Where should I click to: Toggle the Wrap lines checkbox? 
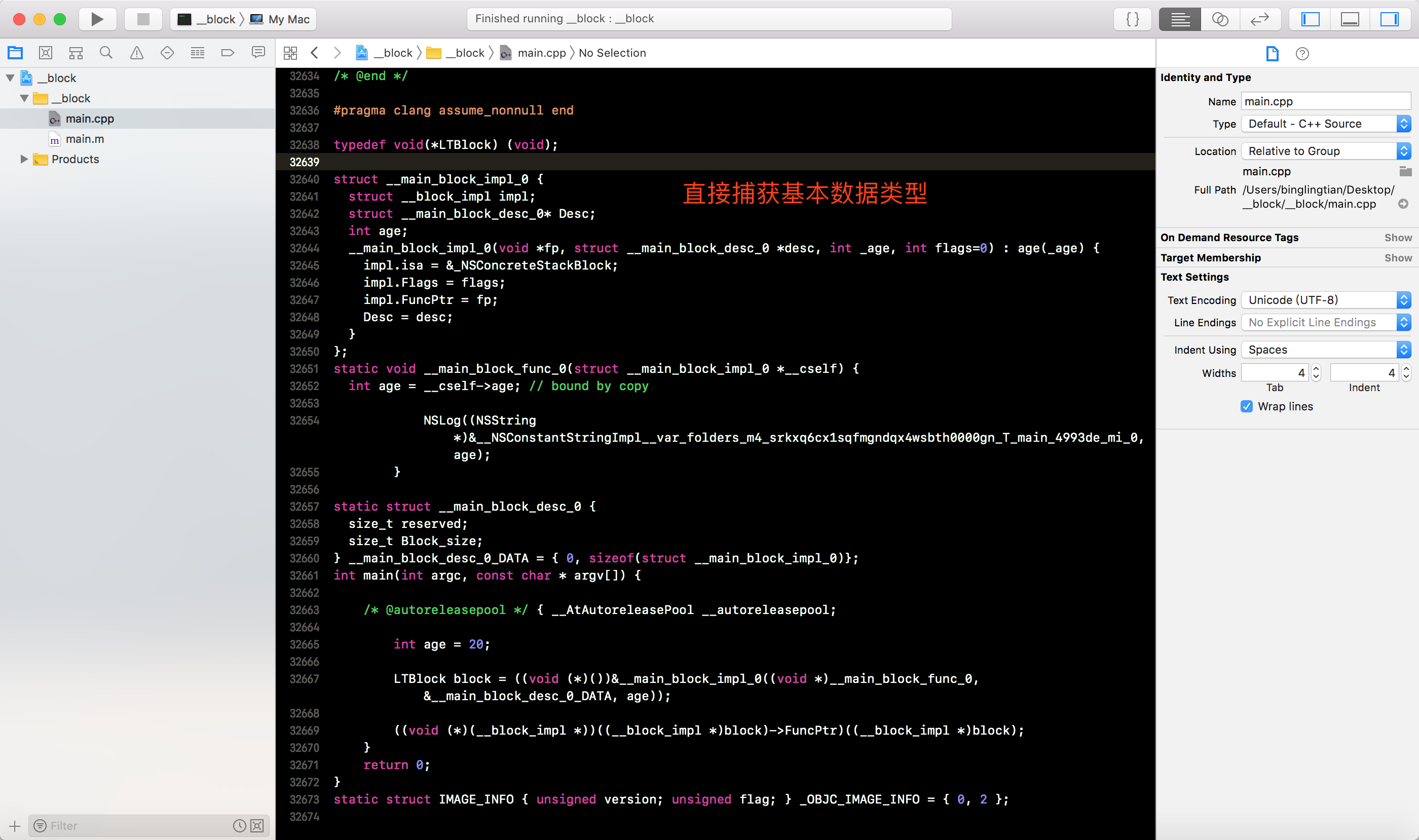click(x=1246, y=406)
